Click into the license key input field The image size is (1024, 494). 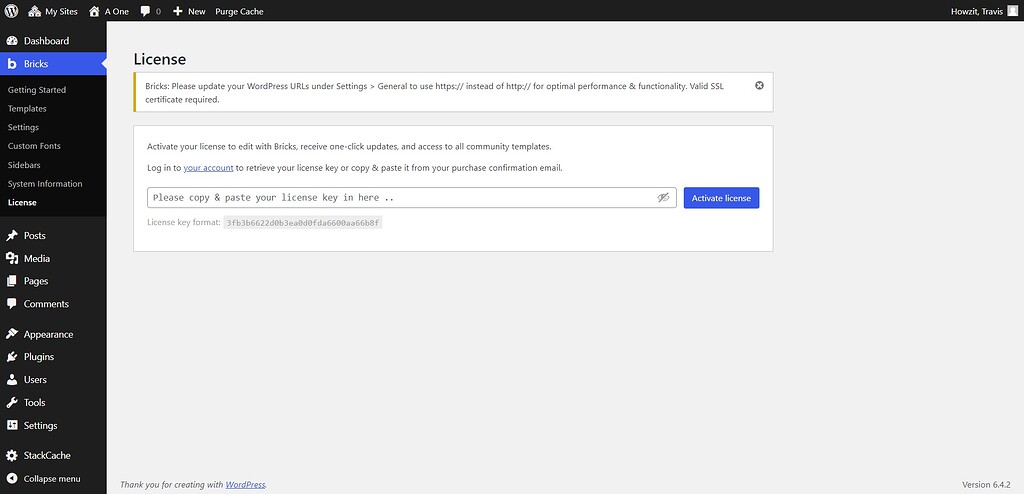[400, 198]
